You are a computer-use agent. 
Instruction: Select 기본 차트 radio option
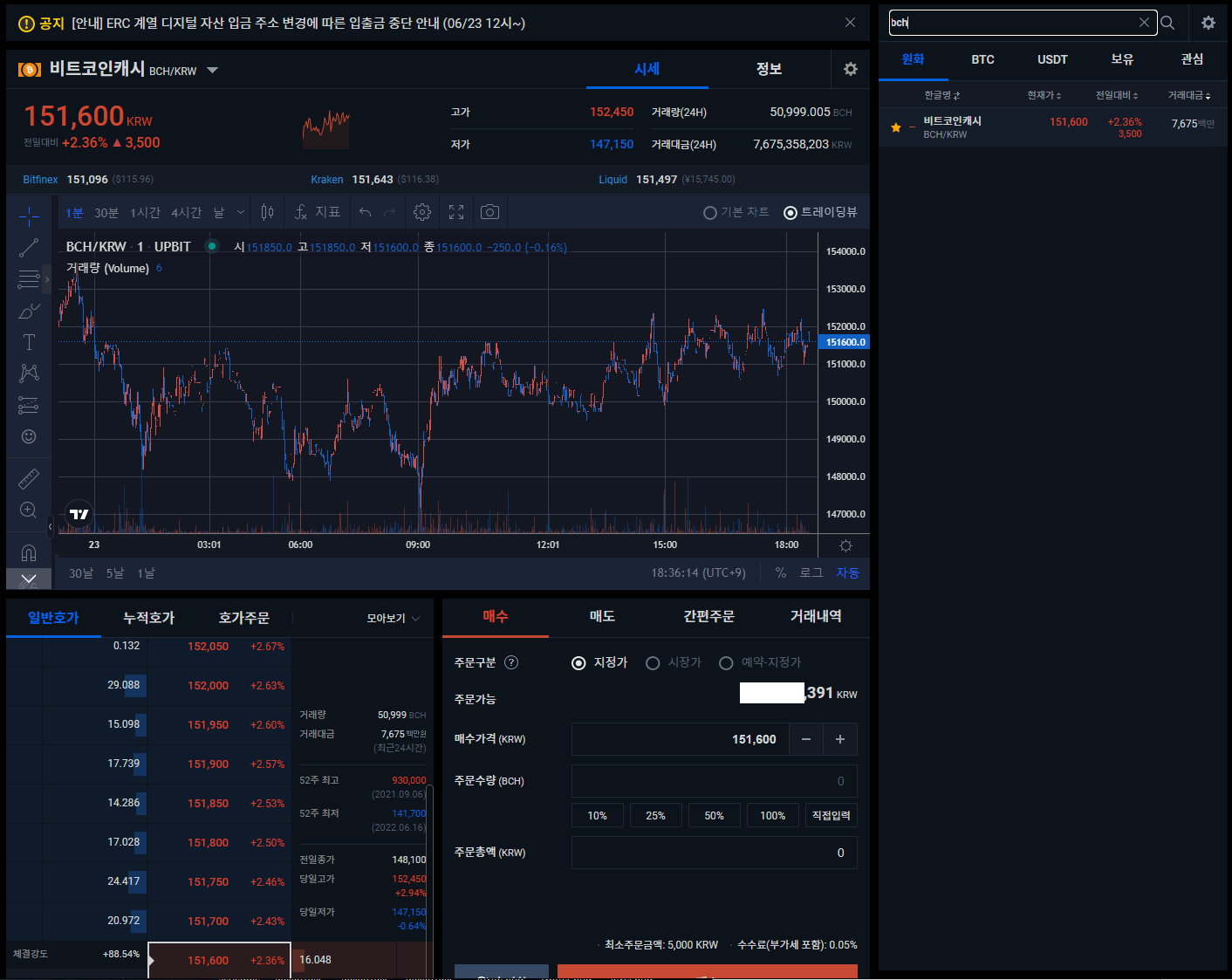736,212
